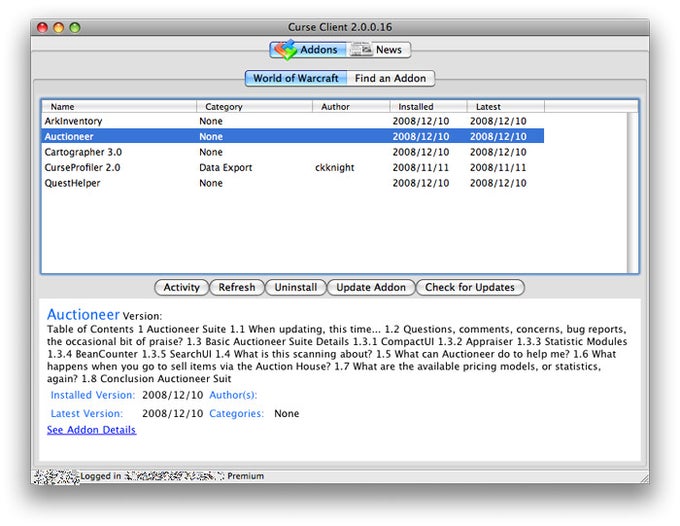Click the green zoom window button
The height and width of the screenshot is (526, 680).
coord(75,27)
